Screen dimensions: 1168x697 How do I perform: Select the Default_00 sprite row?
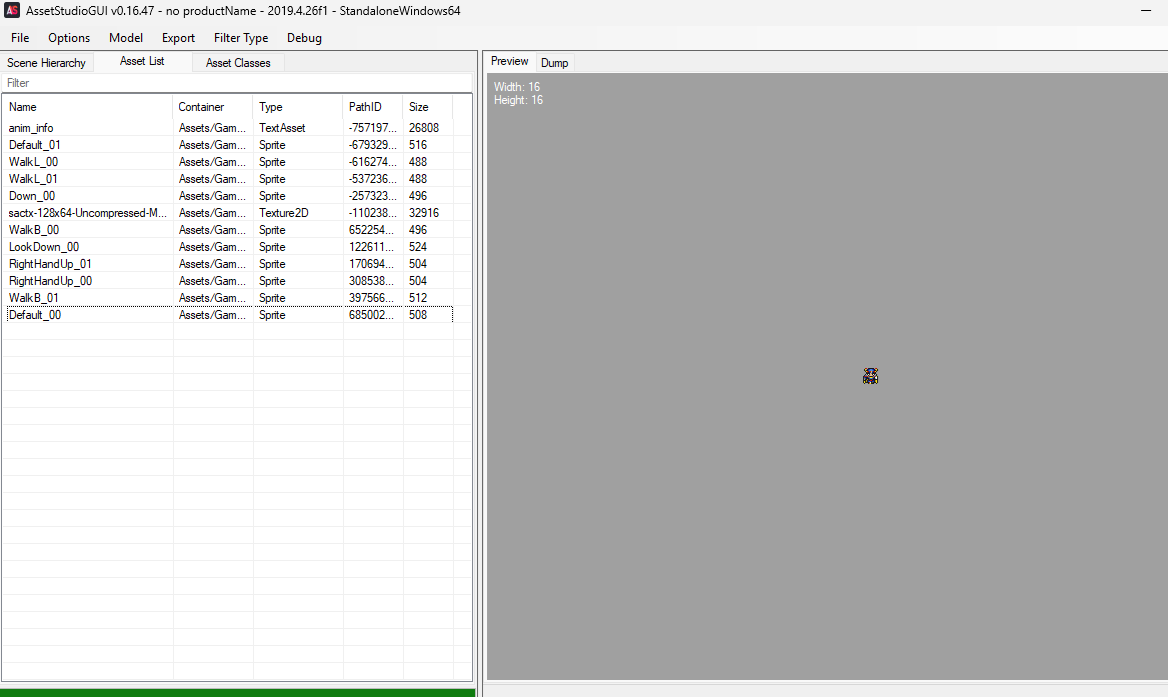pos(229,315)
